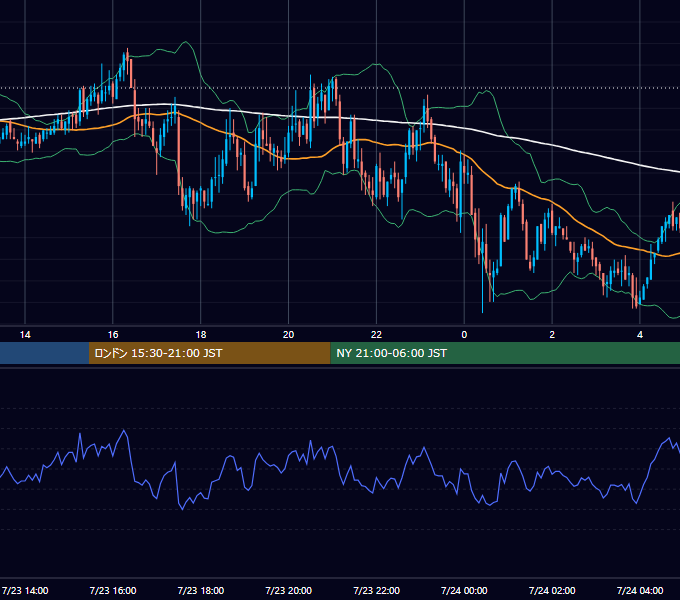Click the 7/23 14:00 date label
Screen dimensions: 680x600
tap(25, 590)
